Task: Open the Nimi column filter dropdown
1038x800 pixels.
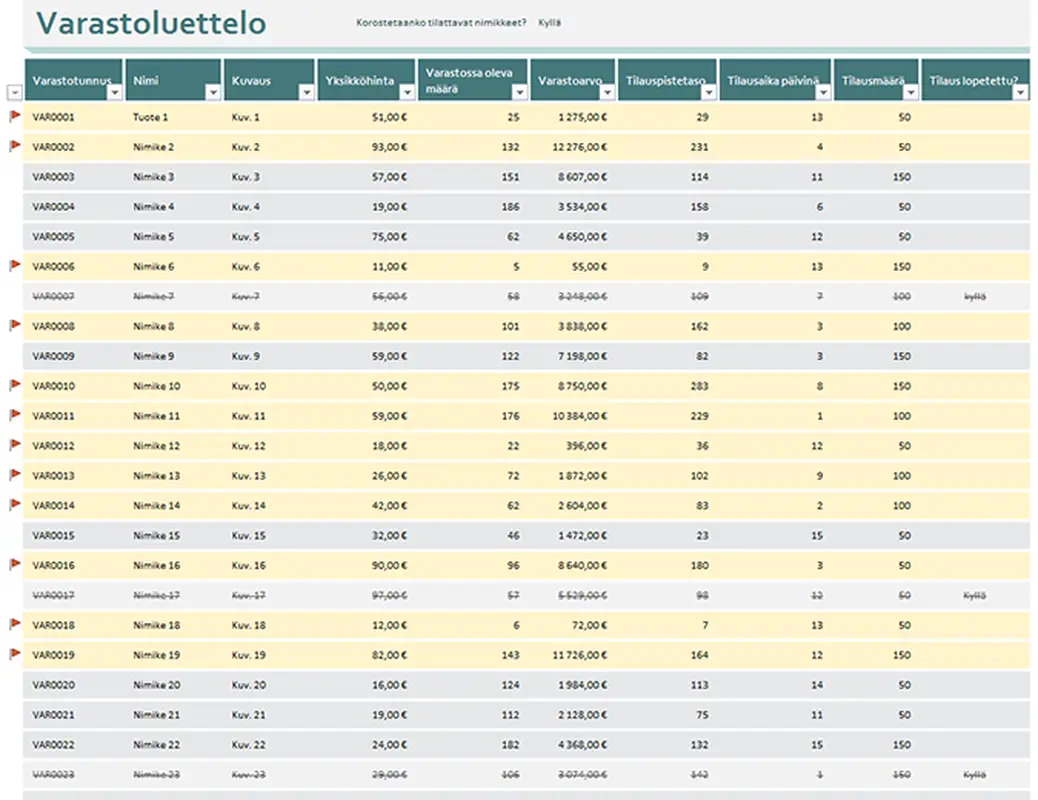Action: (x=213, y=93)
